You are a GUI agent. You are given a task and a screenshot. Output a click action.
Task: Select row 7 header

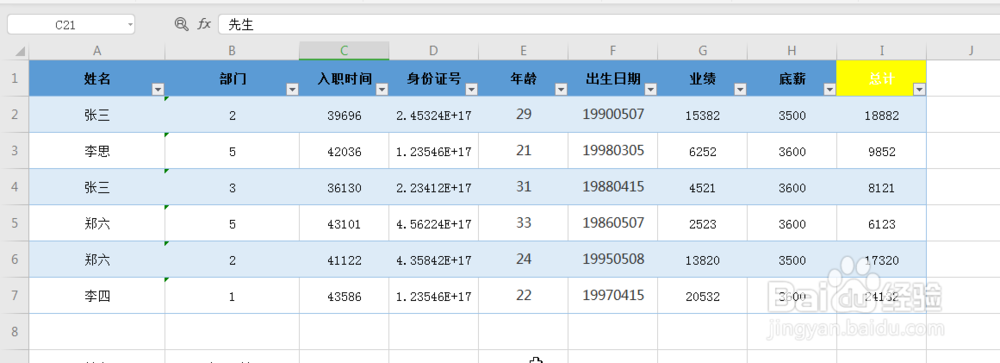pos(15,295)
